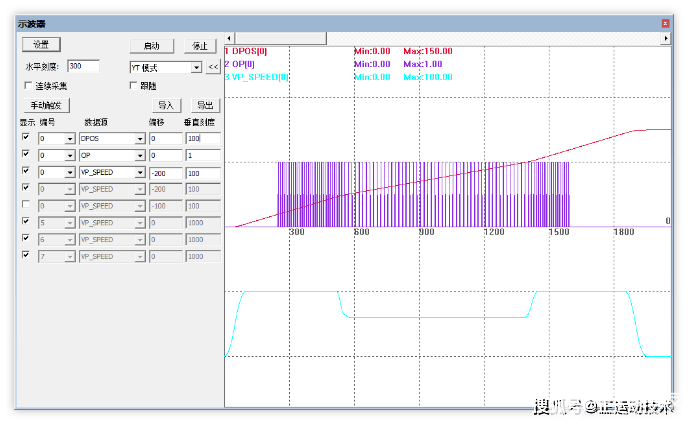This screenshot has height=424, width=688.
Task: Click the 手动触发 manual trigger button
Action: pos(46,104)
